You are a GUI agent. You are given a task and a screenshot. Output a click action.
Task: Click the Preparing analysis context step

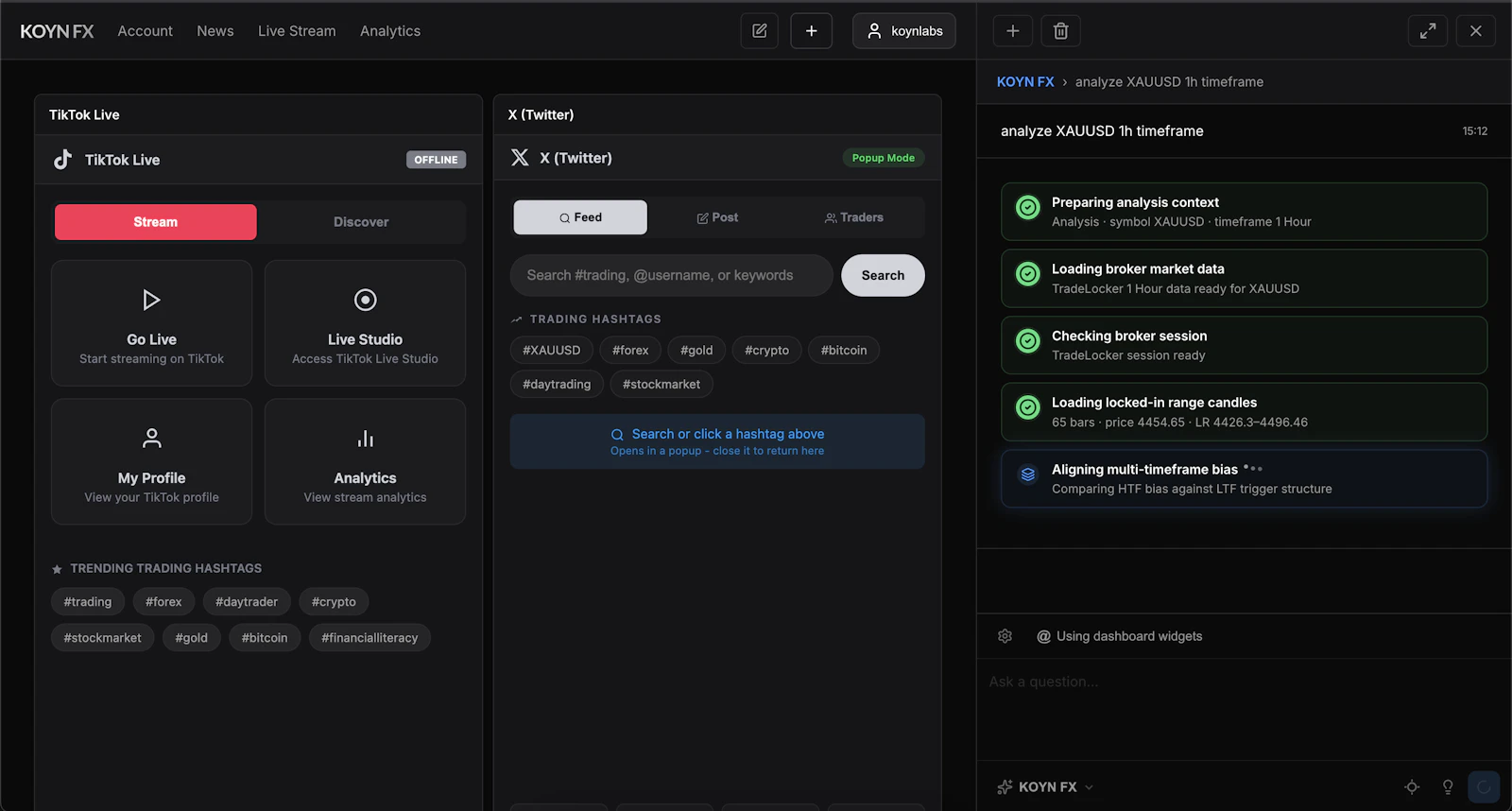[x=1244, y=212]
